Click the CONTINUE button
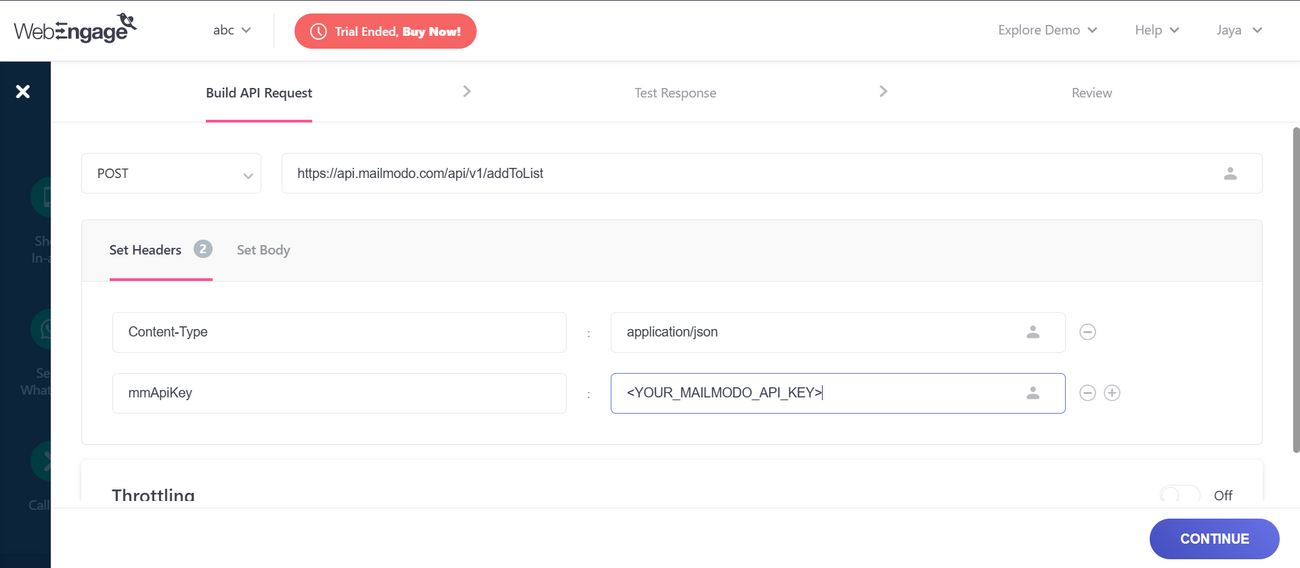 1214,538
